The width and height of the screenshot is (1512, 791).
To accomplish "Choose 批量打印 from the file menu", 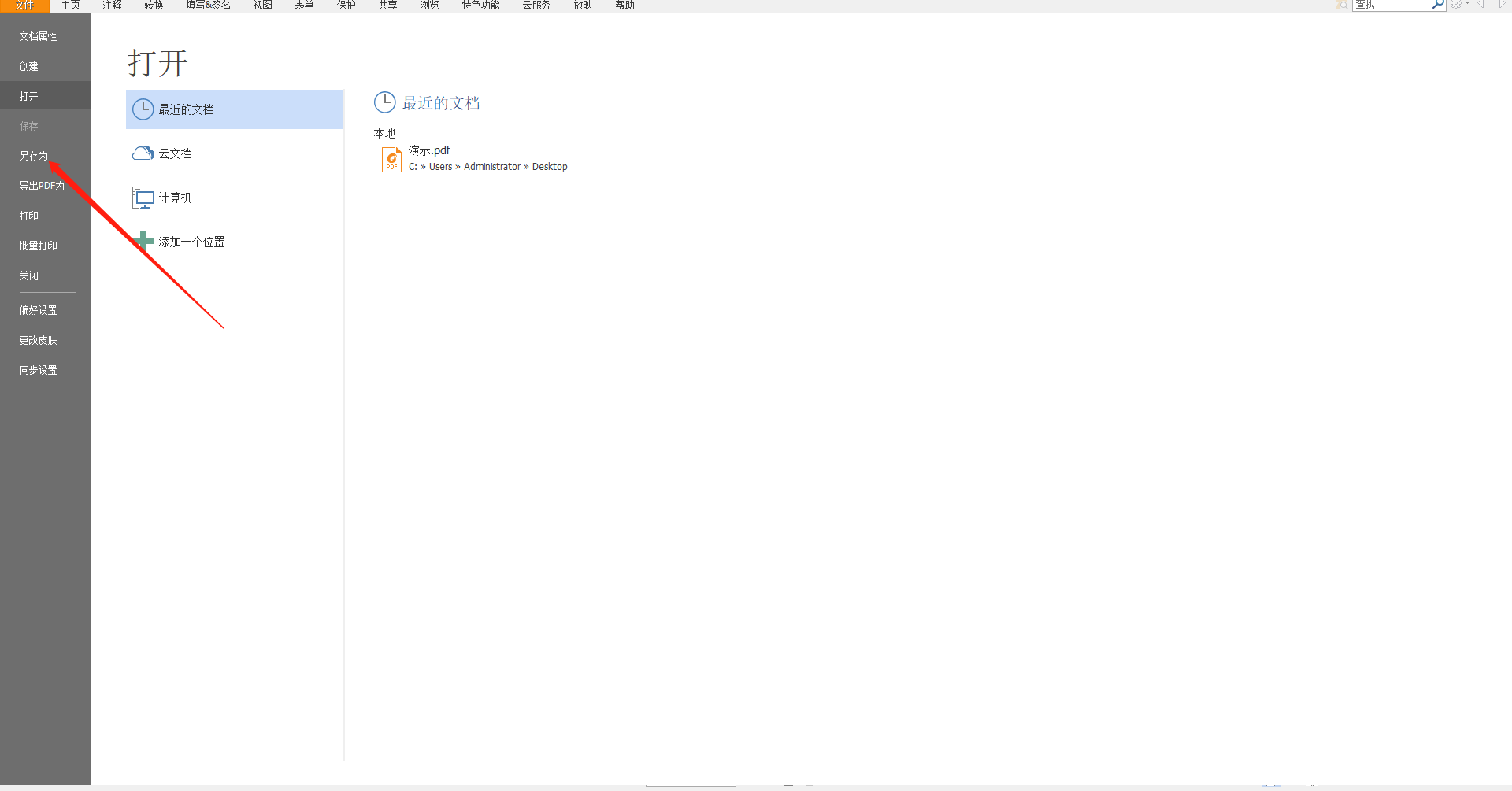I will click(x=39, y=246).
